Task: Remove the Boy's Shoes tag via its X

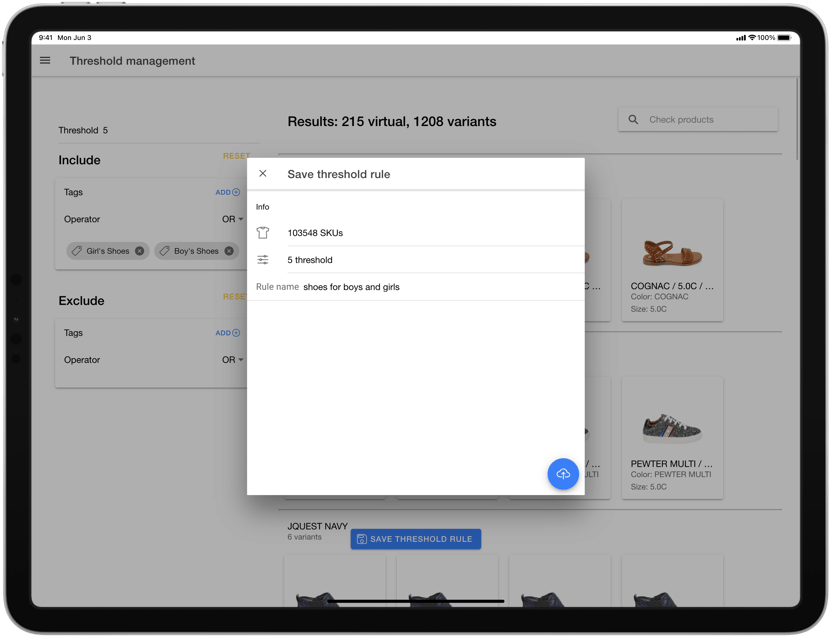Action: (x=229, y=251)
